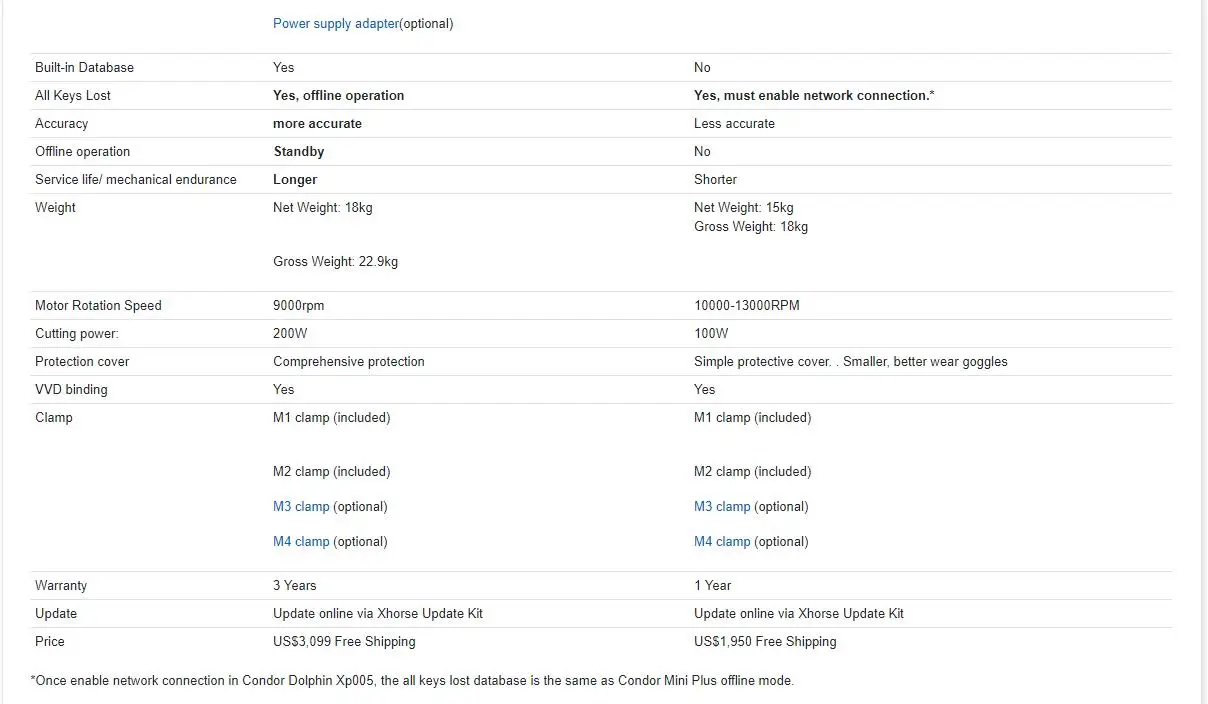Screen dimensions: 1208x704
Task: Click the 10000-13000RPM motor speed value
Action: coord(746,306)
